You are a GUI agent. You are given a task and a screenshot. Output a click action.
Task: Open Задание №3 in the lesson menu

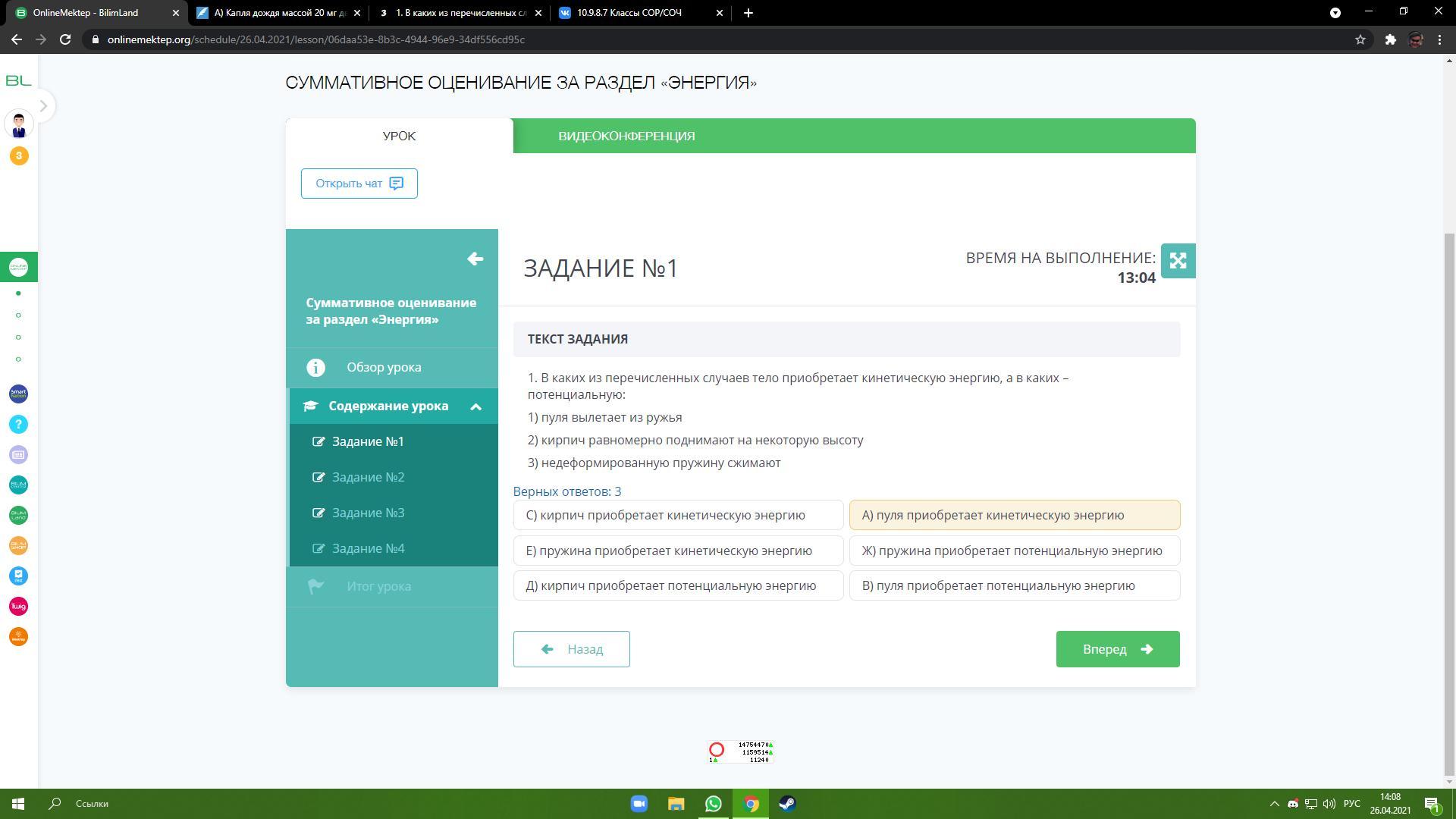368,513
